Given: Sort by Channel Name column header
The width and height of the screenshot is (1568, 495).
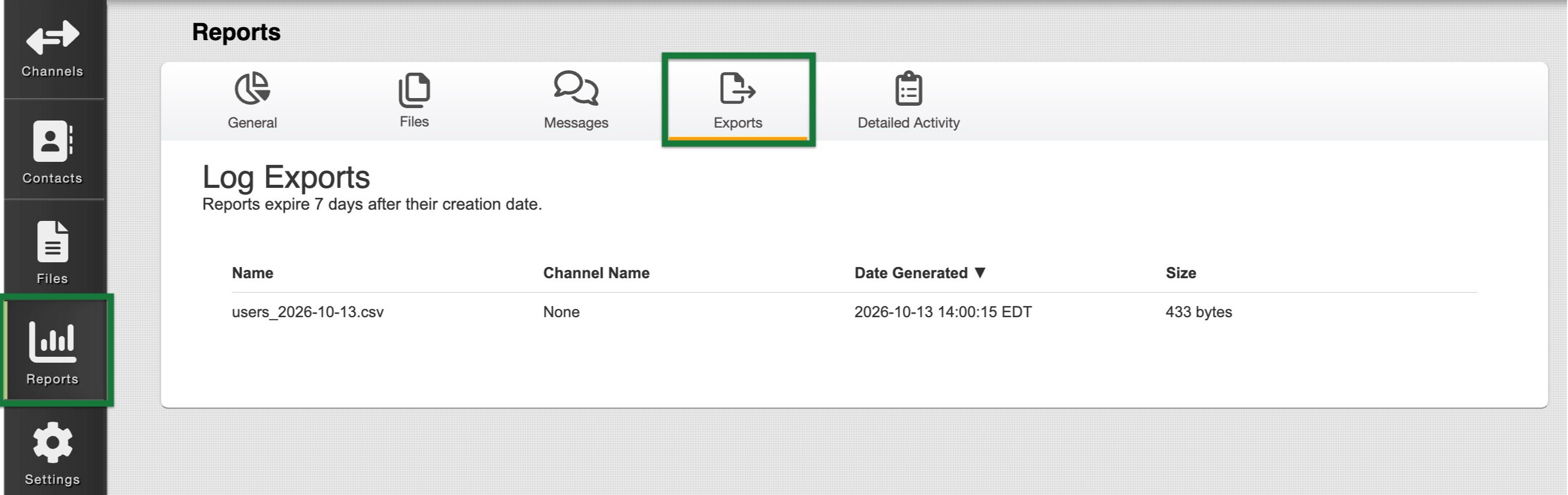Looking at the screenshot, I should [x=596, y=273].
